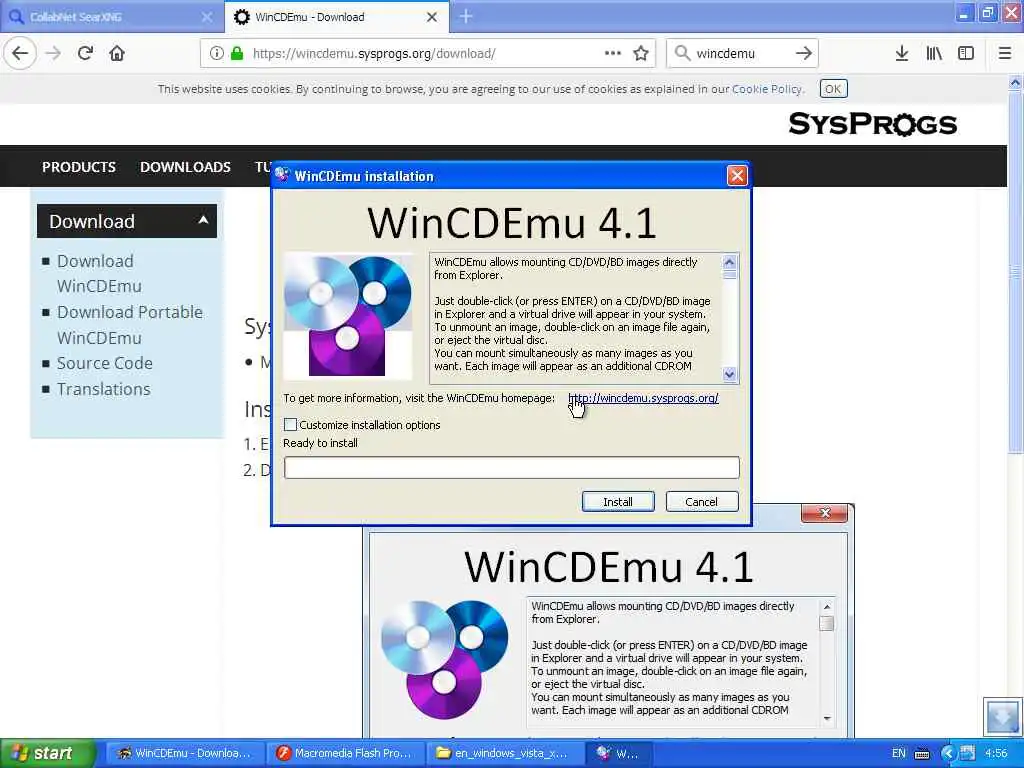Click Cancel in the WinCDEmu installation dialog

pos(701,502)
